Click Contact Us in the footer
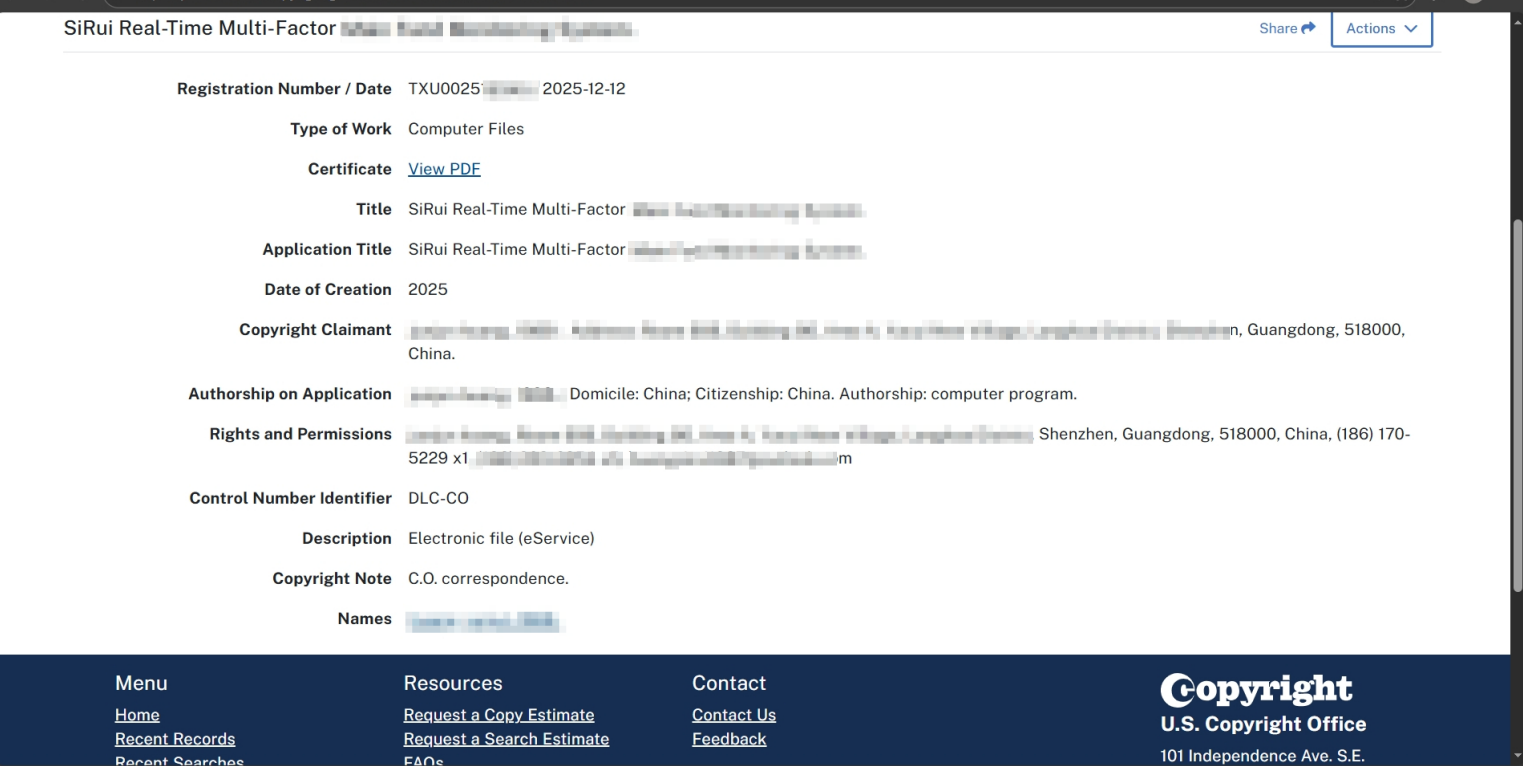This screenshot has width=1523, height=766. 733,715
